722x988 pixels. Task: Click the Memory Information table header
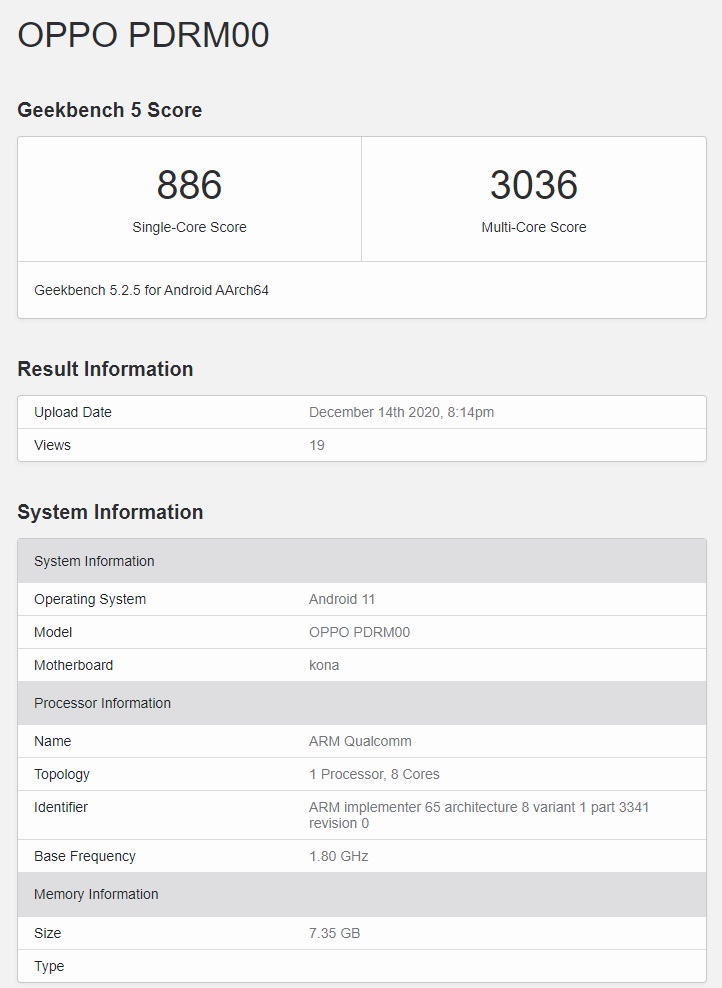[362, 894]
